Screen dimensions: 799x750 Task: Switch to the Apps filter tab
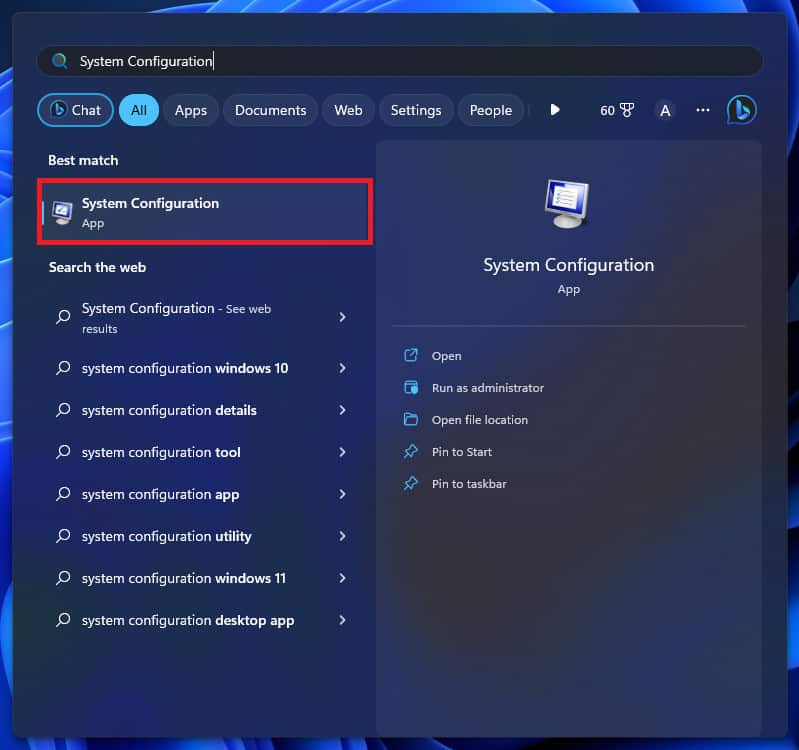pos(190,110)
